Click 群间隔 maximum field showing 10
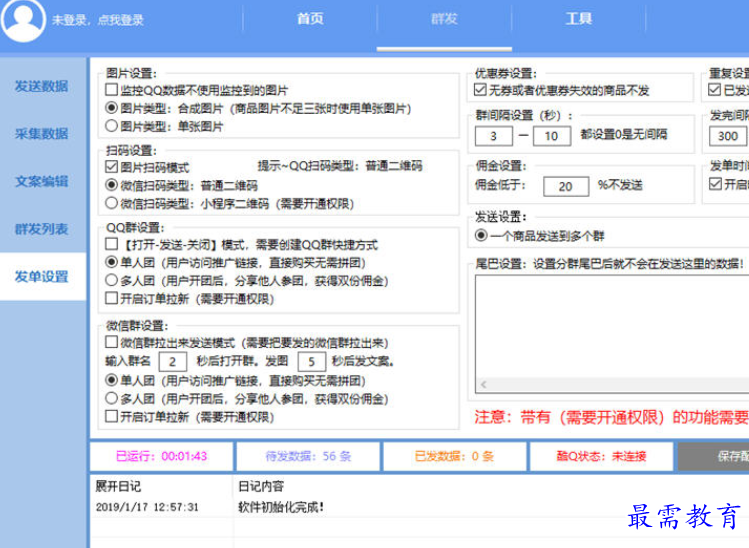Image resolution: width=749 pixels, height=548 pixels. [552, 136]
